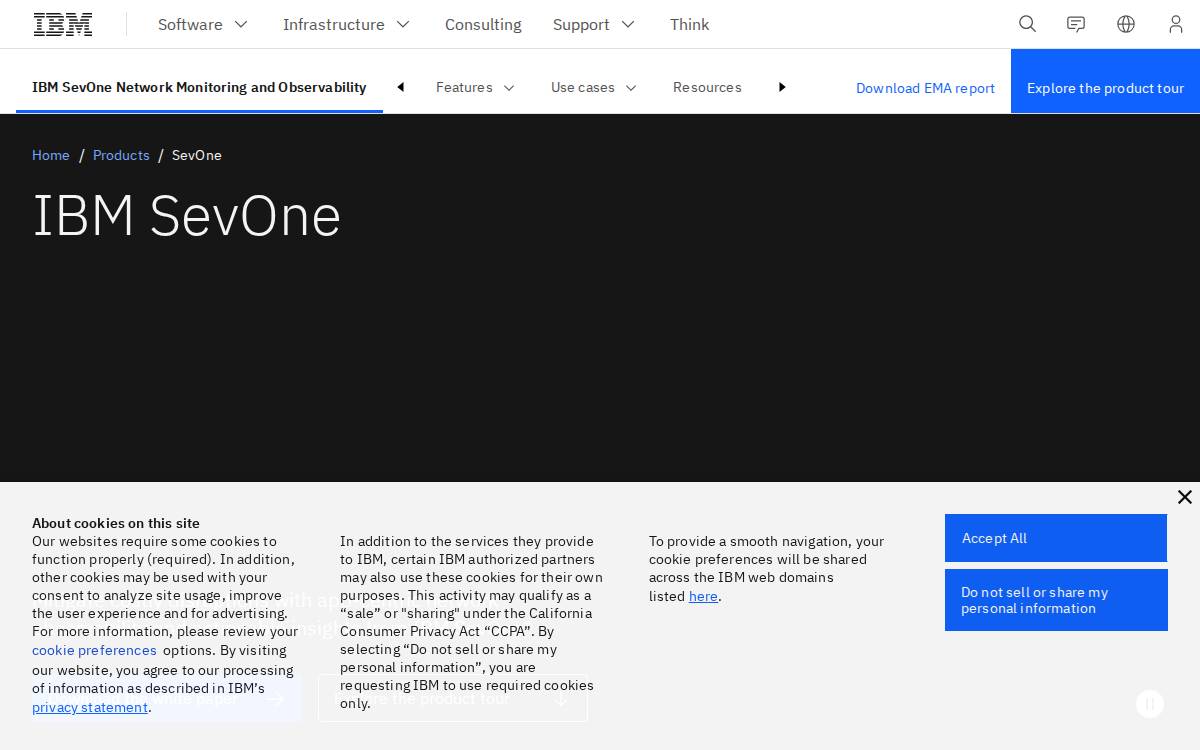Click 'About cookies on this site' heading
The width and height of the screenshot is (1200, 750).
tap(116, 523)
